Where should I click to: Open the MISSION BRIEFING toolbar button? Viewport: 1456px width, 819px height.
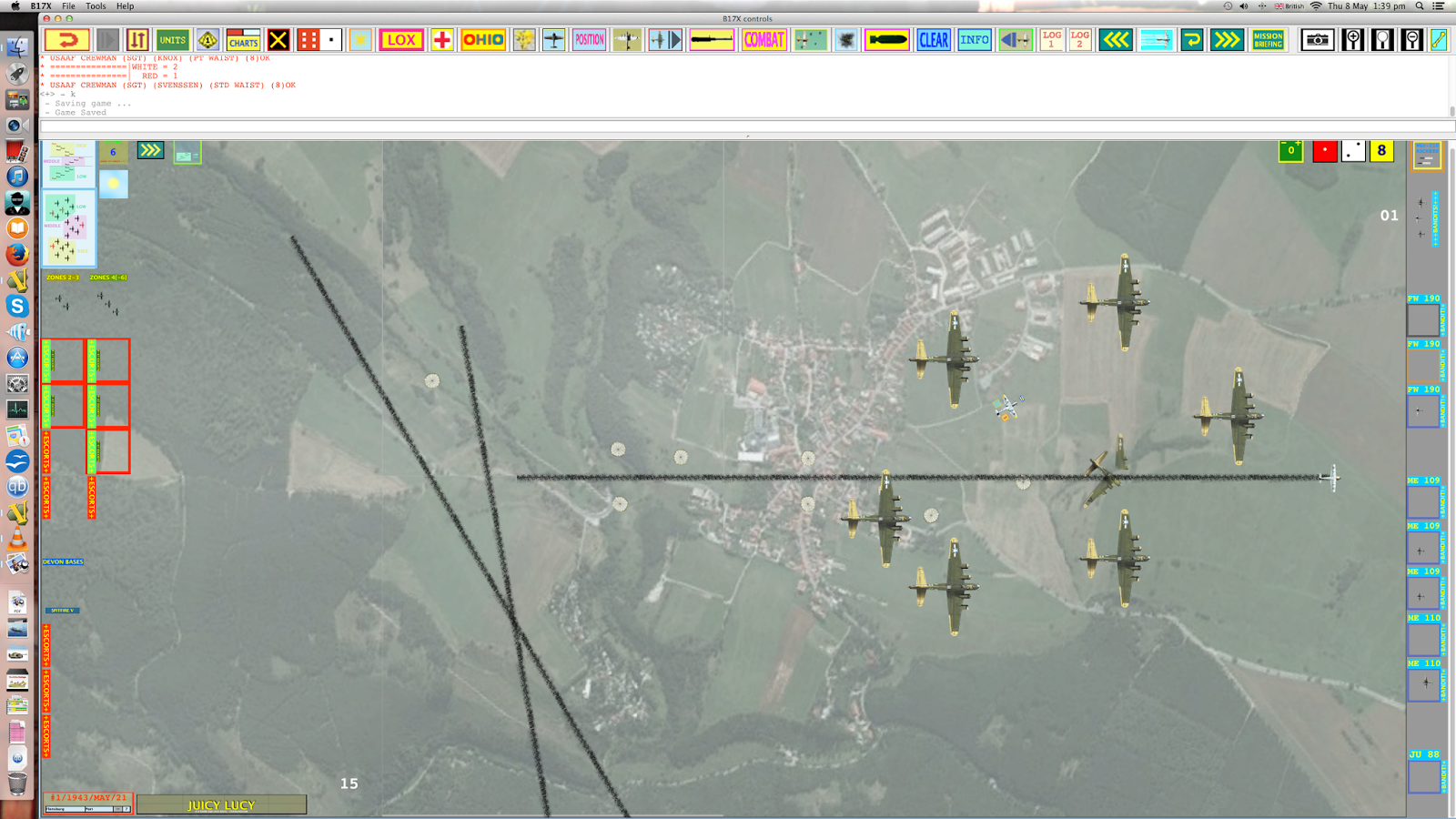click(1268, 40)
